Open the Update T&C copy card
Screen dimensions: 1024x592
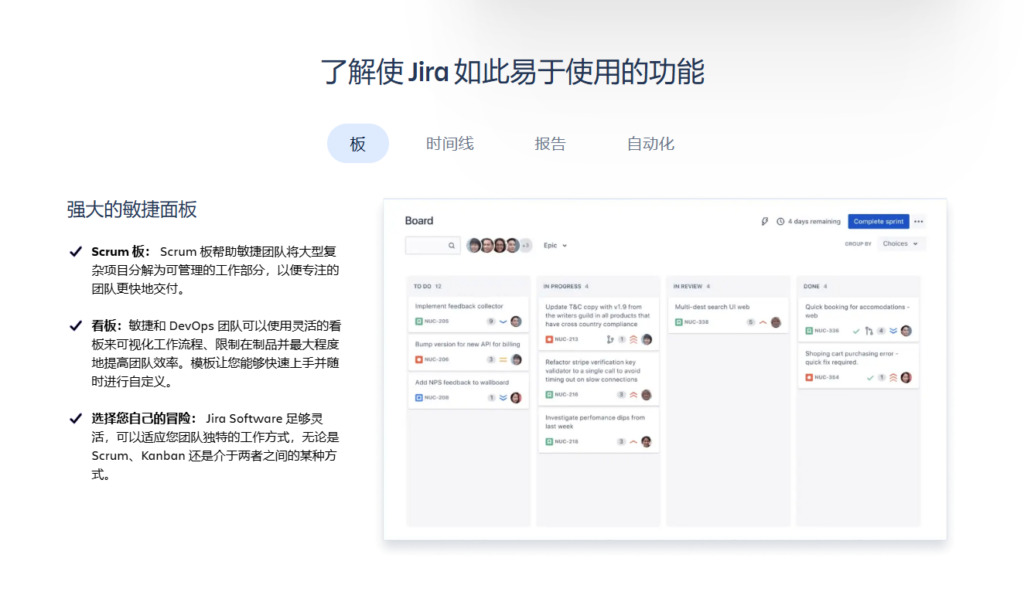(598, 323)
